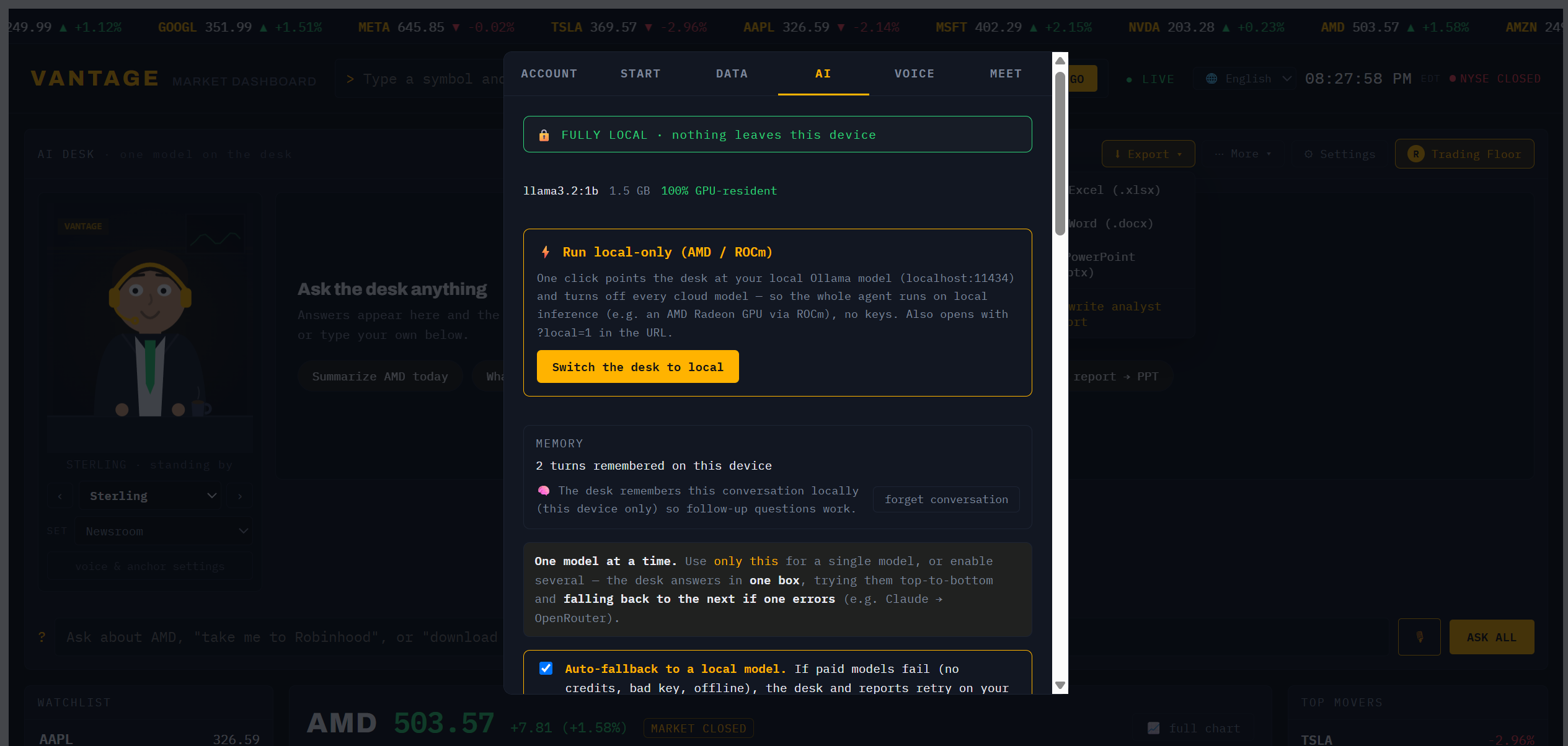Click the MSFT 402.29 ticker entry
This screenshot has width=1568, height=746.
coord(1014,27)
